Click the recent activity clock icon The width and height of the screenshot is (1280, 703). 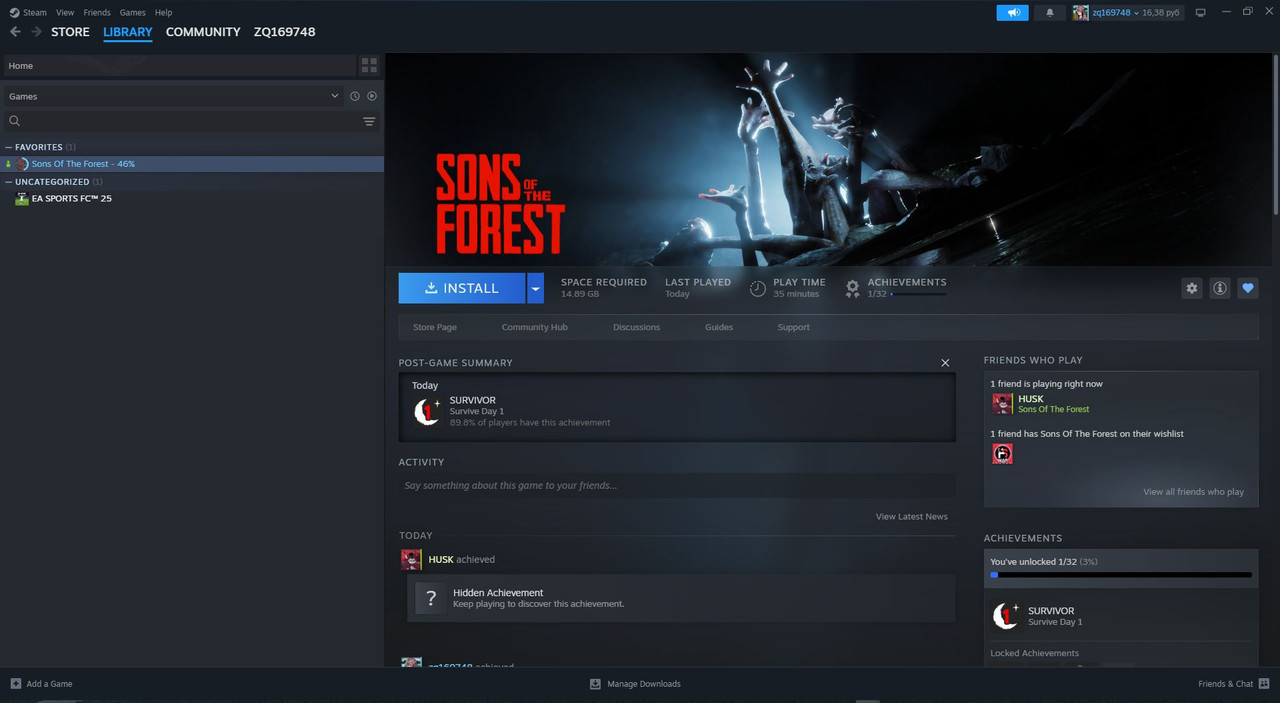click(354, 96)
